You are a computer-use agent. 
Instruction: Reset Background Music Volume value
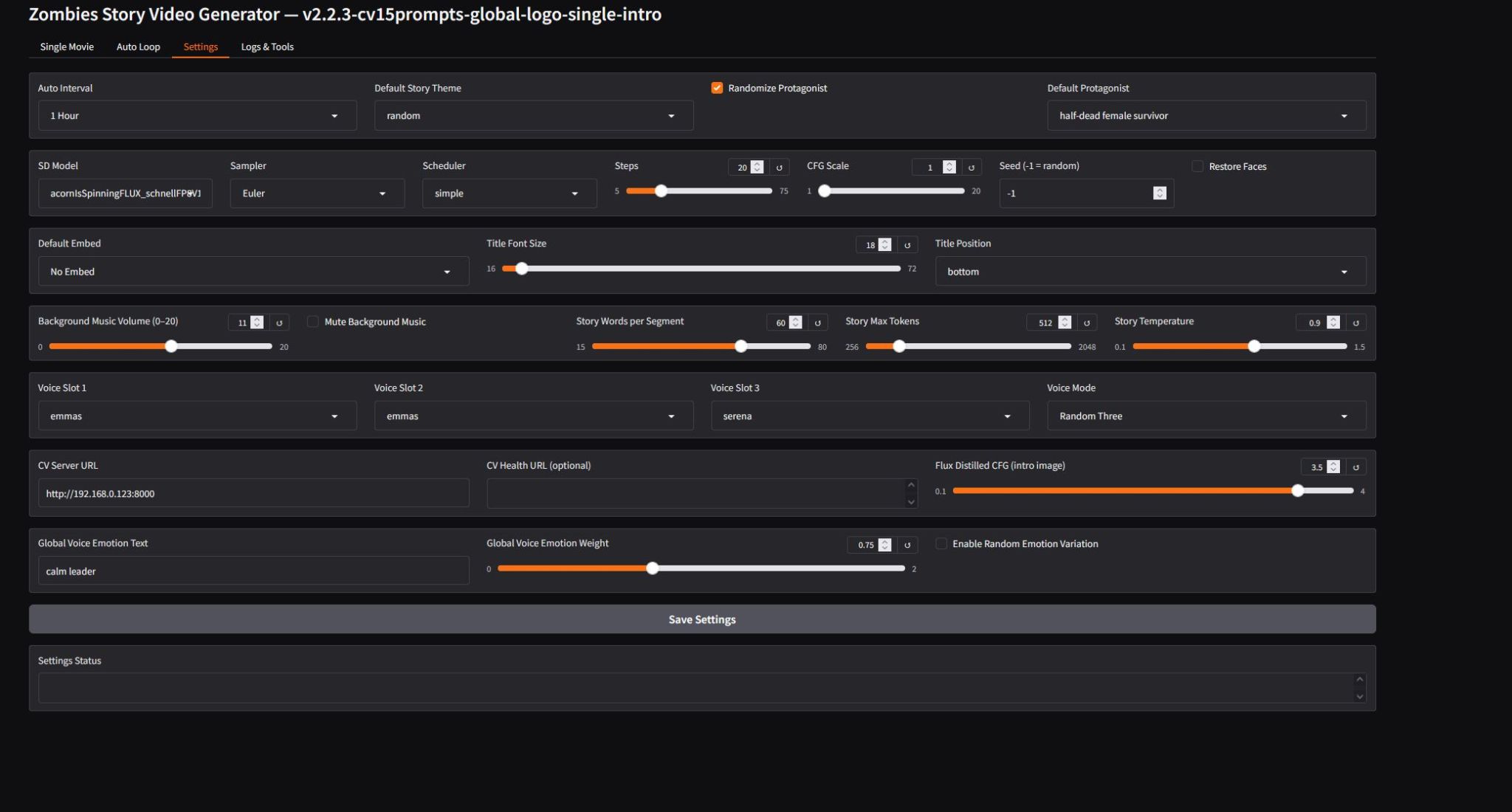[x=279, y=323]
